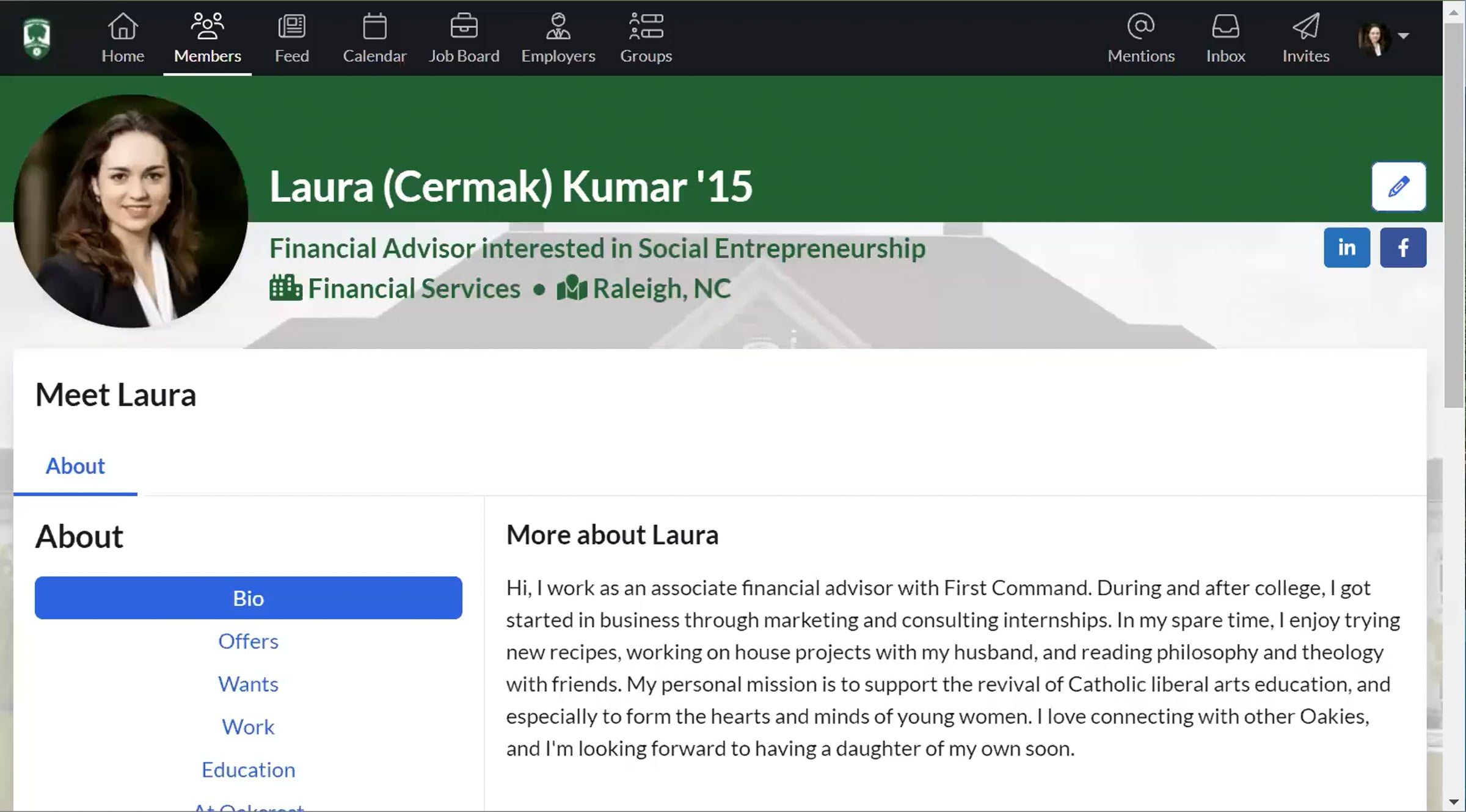Go to the Feed page
The width and height of the screenshot is (1466, 812).
pos(291,38)
